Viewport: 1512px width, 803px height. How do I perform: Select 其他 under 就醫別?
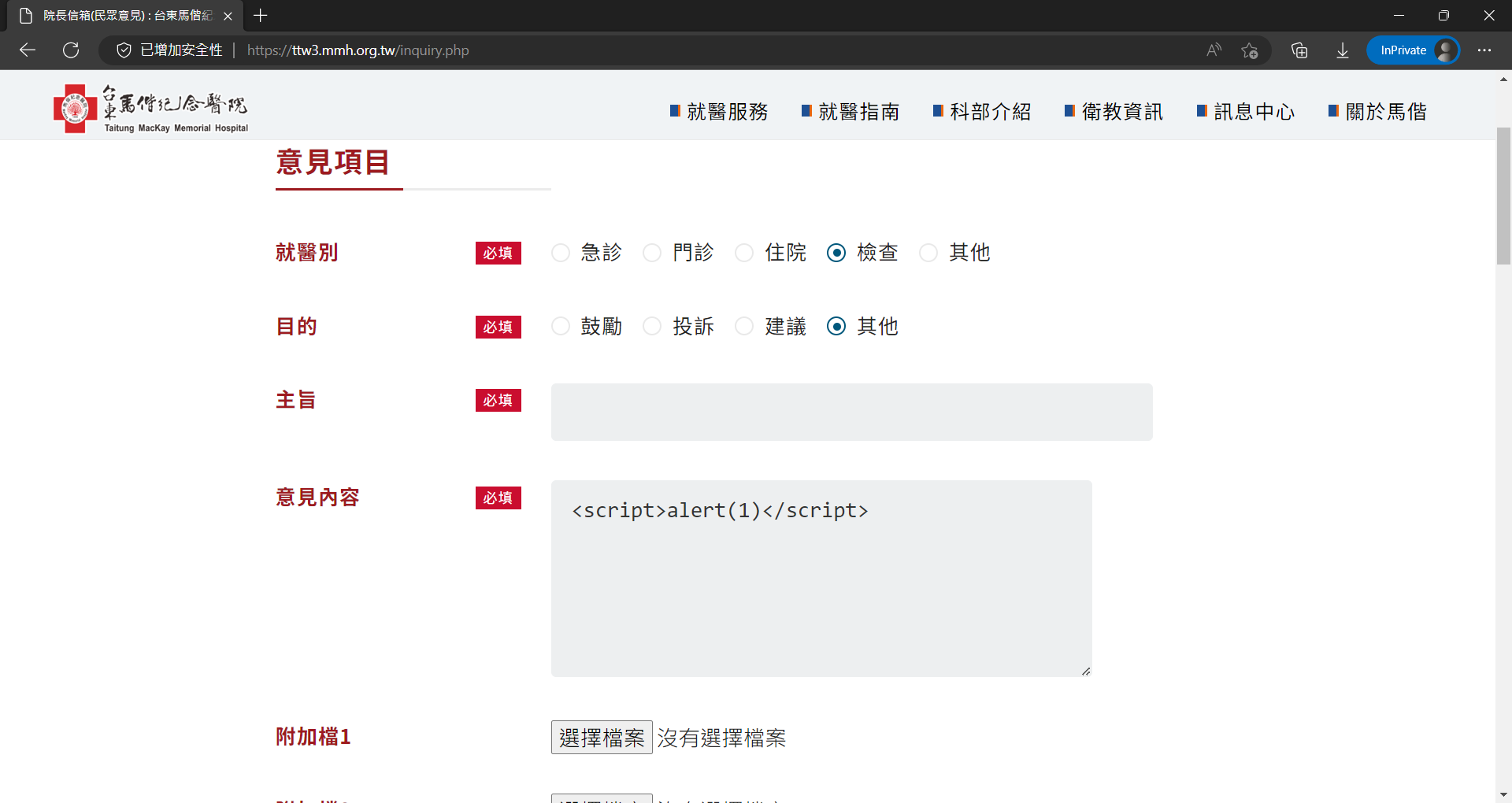coord(928,253)
